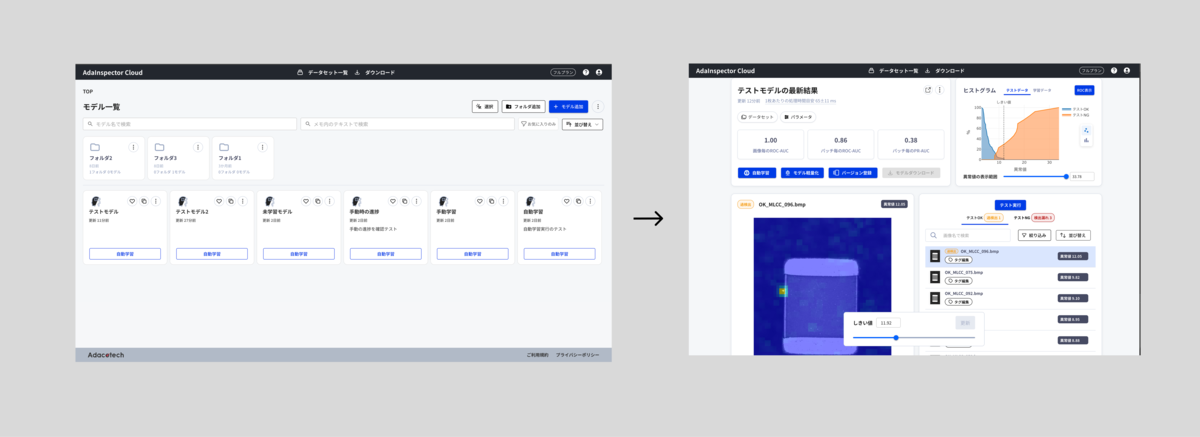Open kebab menu on テストモデル card
This screenshot has width=1200, height=437.
(x=155, y=201)
